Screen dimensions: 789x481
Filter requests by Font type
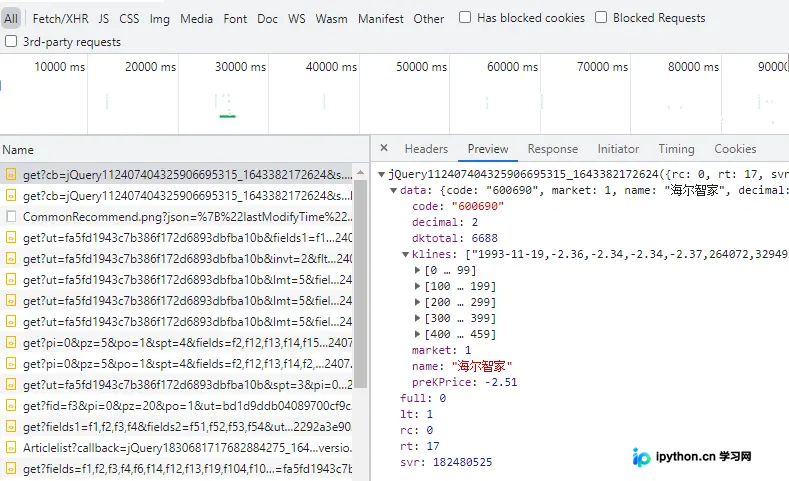235,19
